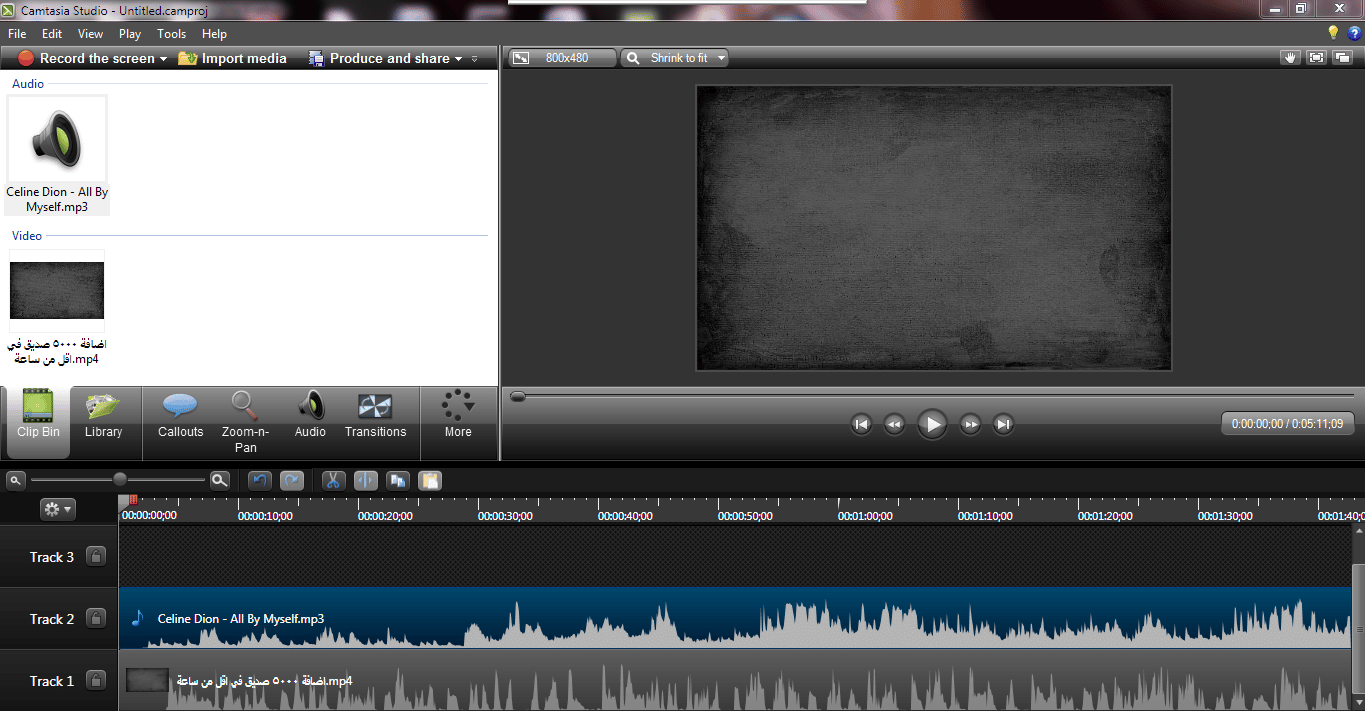Open the timeline gear settings dropdown
The height and width of the screenshot is (711, 1365).
[x=57, y=509]
